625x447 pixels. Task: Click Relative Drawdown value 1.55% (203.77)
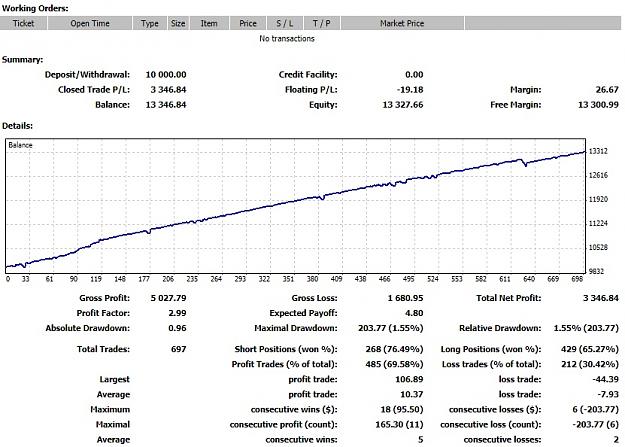pos(586,328)
